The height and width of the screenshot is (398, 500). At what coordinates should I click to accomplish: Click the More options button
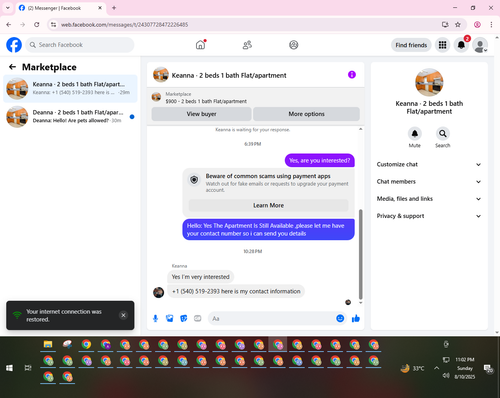[306, 114]
